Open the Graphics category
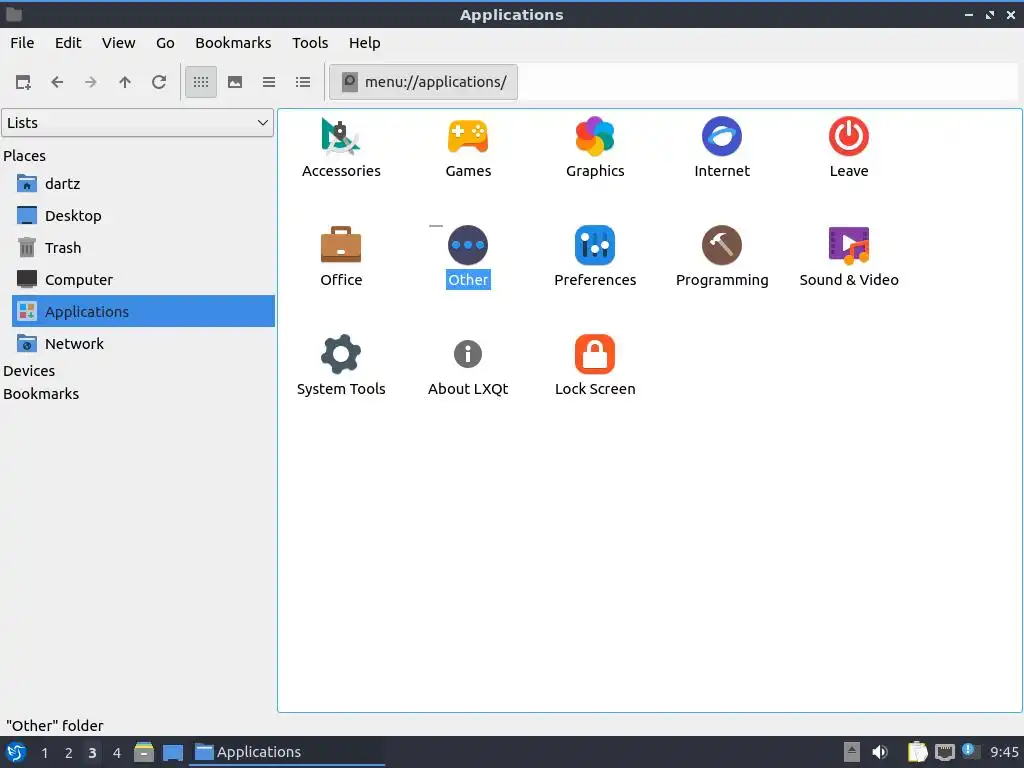The height and width of the screenshot is (768, 1024). coord(595,148)
